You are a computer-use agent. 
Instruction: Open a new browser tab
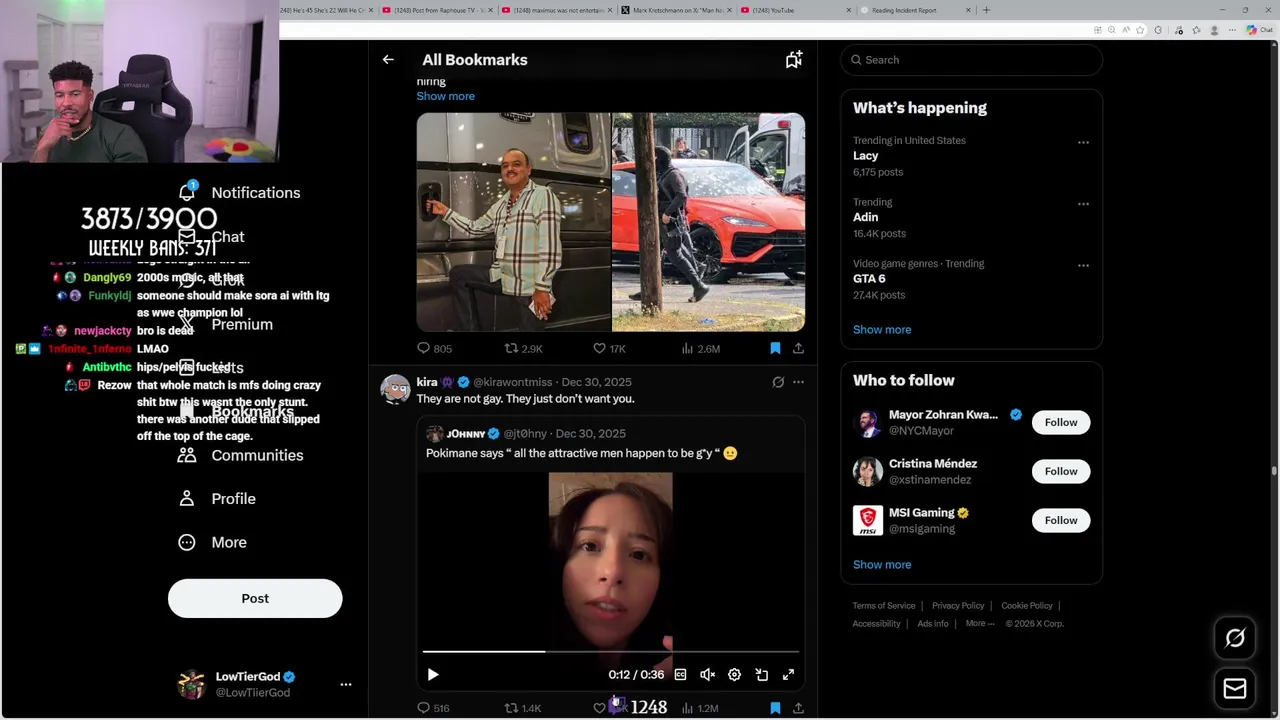pyautogui.click(x=986, y=10)
